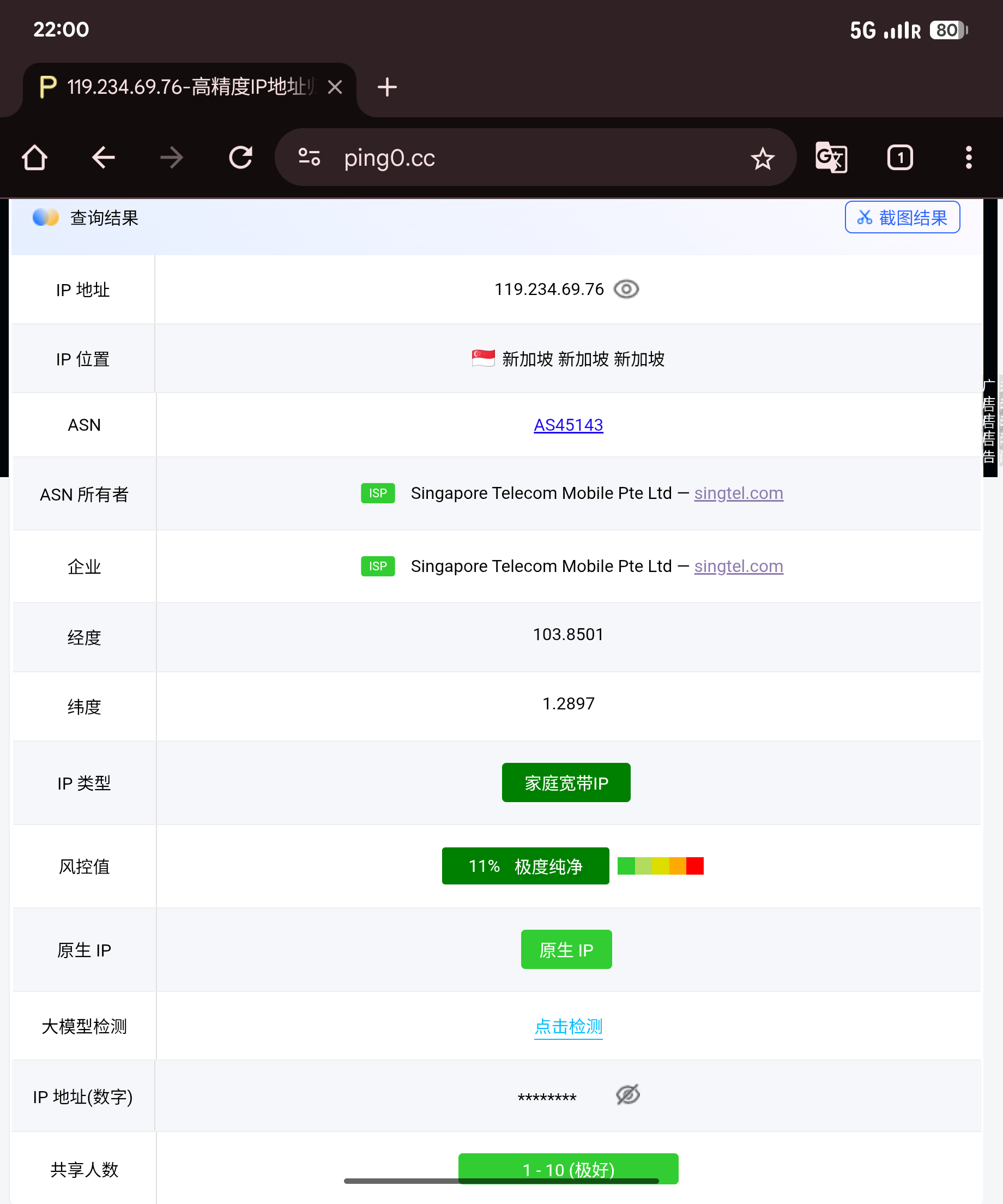Click the 原生 IP green badge
This screenshot has height=1204, width=1003.
click(566, 949)
